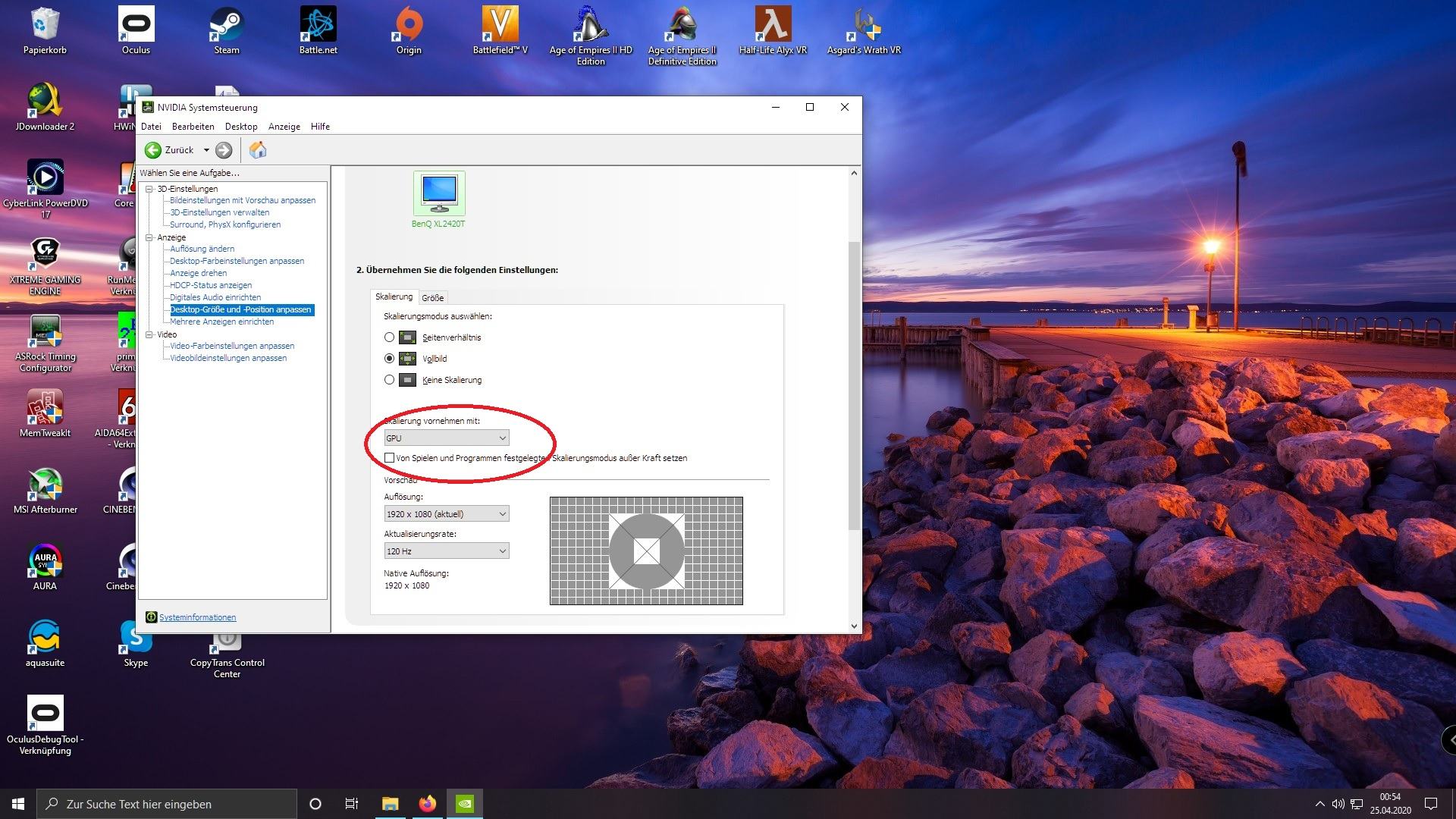Screen dimensions: 1456x819
Task: Open Age of Empires II HD Edition
Action: [591, 36]
